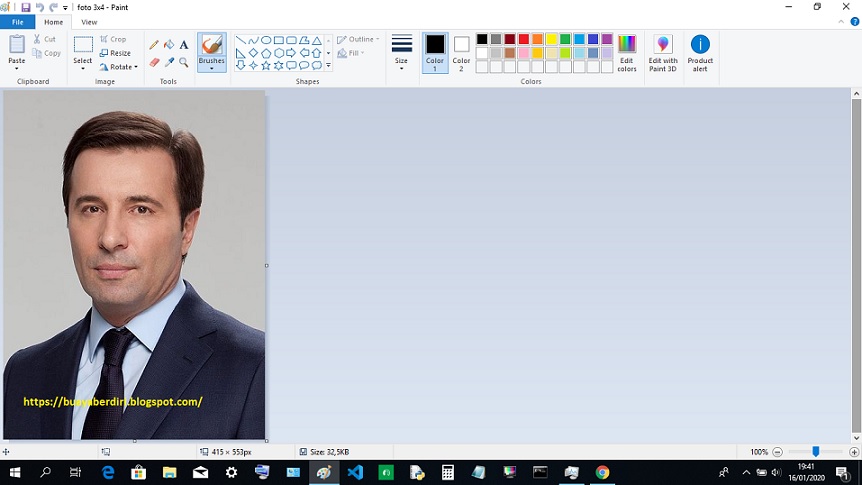Choose the Five-point star shape
862x485 pixels.
point(266,65)
